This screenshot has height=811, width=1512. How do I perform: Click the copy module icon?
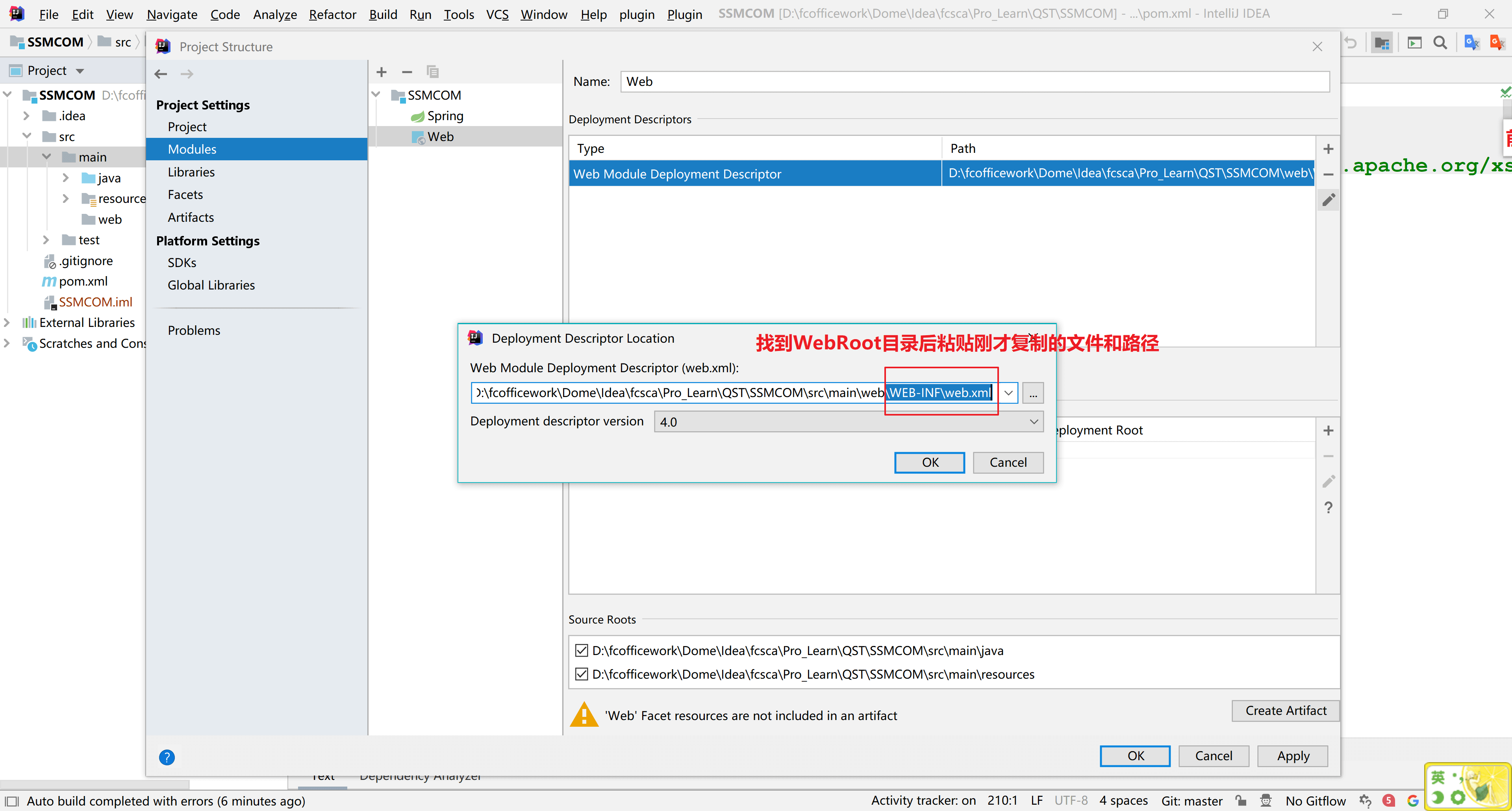coord(433,72)
